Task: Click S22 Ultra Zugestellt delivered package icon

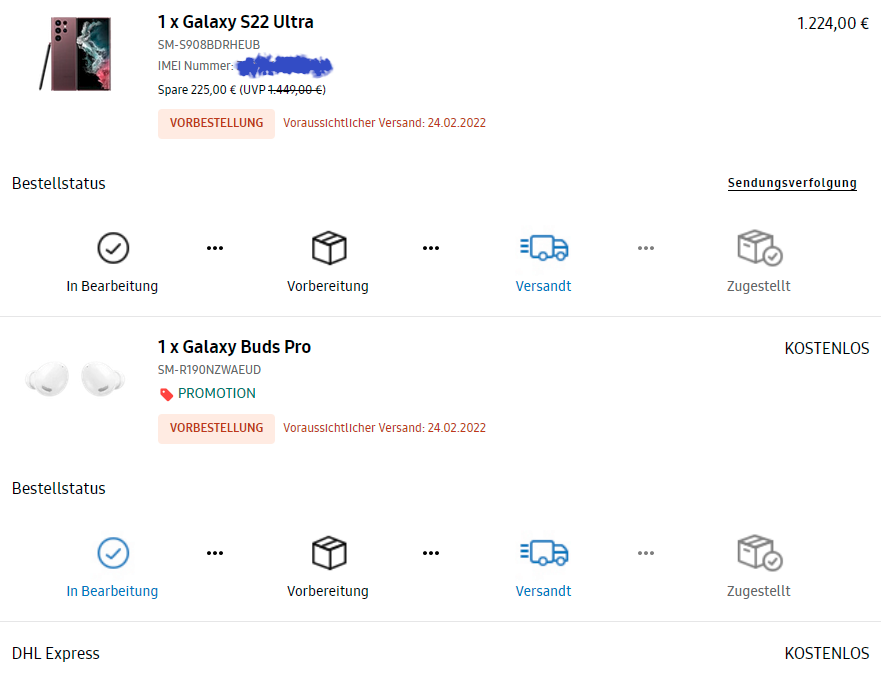Action: pos(760,247)
